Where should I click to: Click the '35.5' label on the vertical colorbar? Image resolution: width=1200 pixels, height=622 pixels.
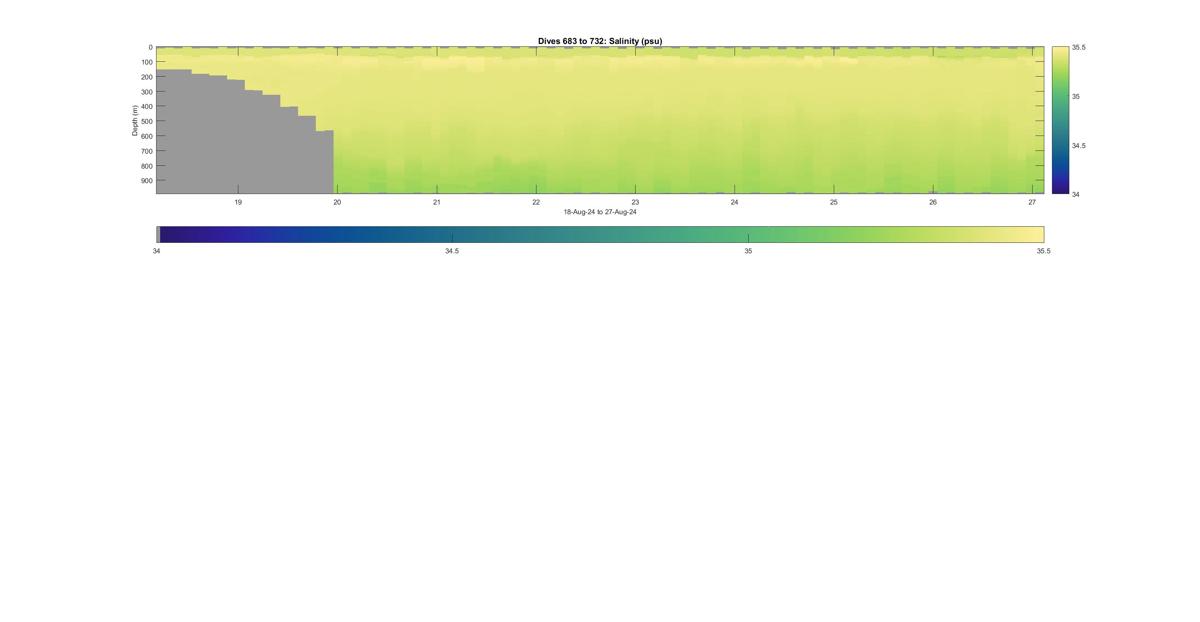(x=1078, y=47)
